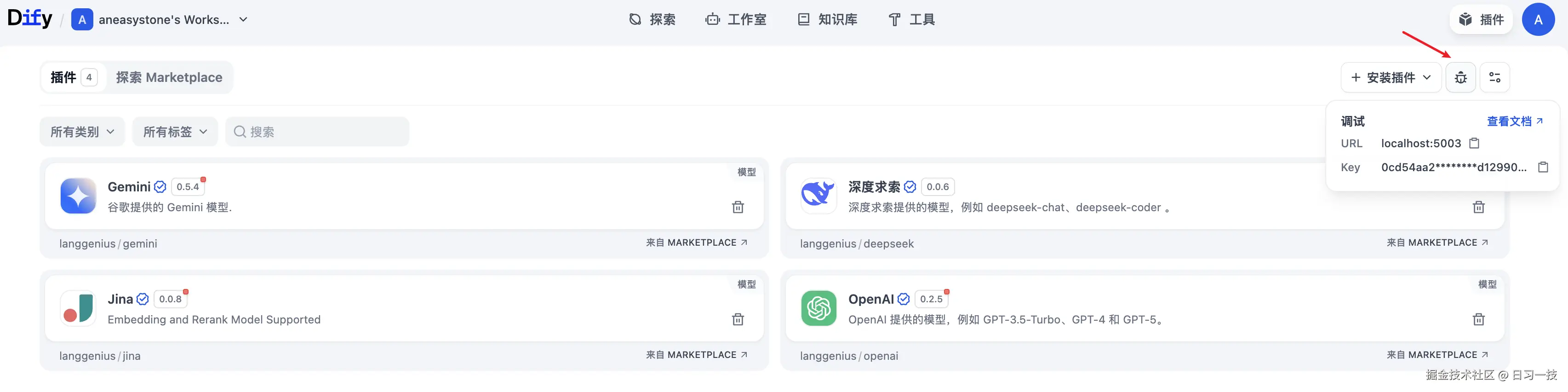1568x392 pixels.
Task: Click the Jina verified badge icon
Action: [143, 299]
